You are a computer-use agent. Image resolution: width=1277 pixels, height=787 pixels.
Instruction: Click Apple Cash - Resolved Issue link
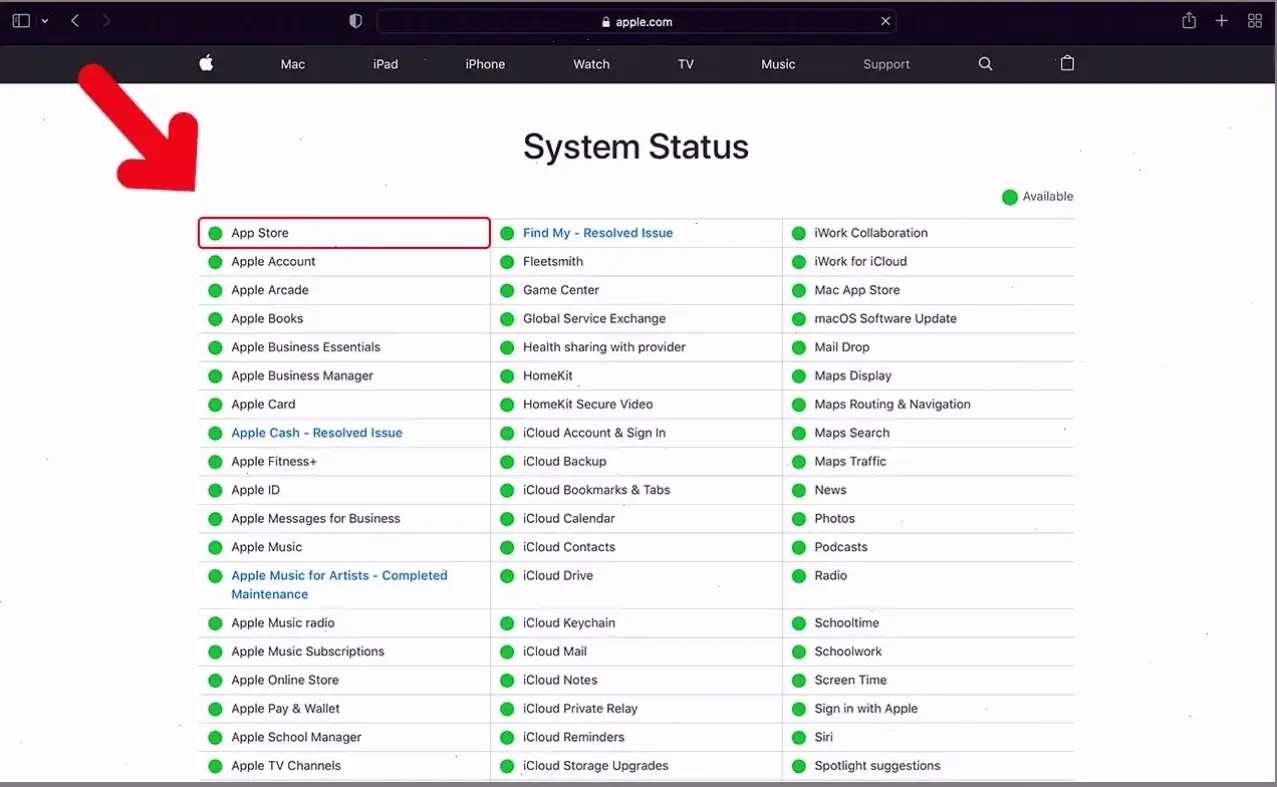click(316, 433)
